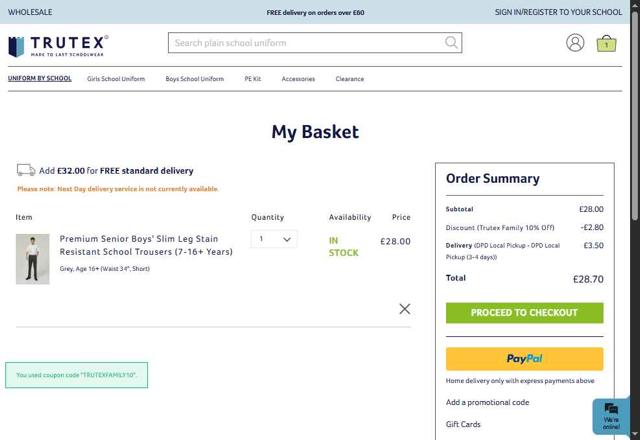Expand the Gift Cards section

tap(463, 424)
